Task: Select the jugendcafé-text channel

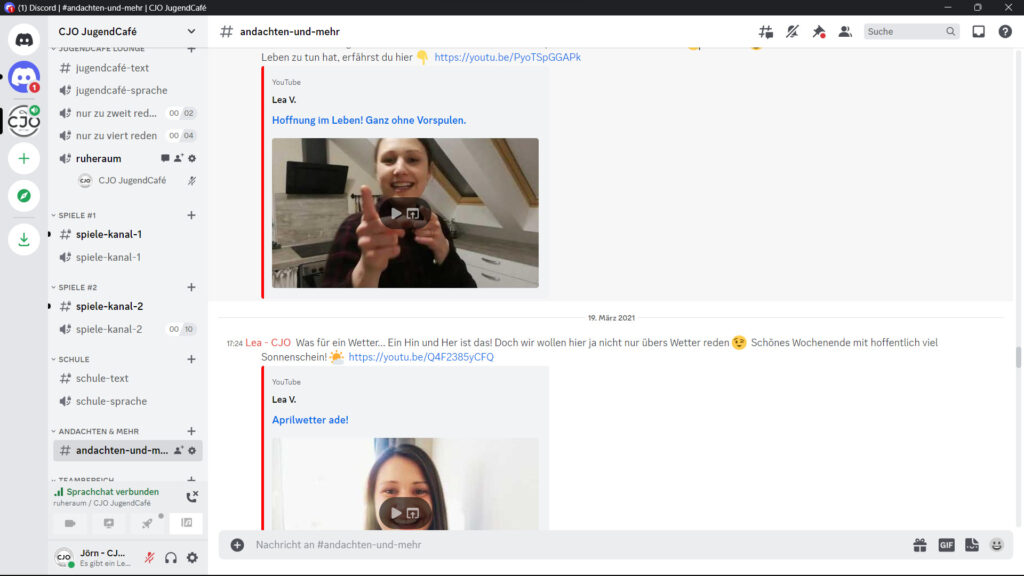Action: [x=112, y=68]
